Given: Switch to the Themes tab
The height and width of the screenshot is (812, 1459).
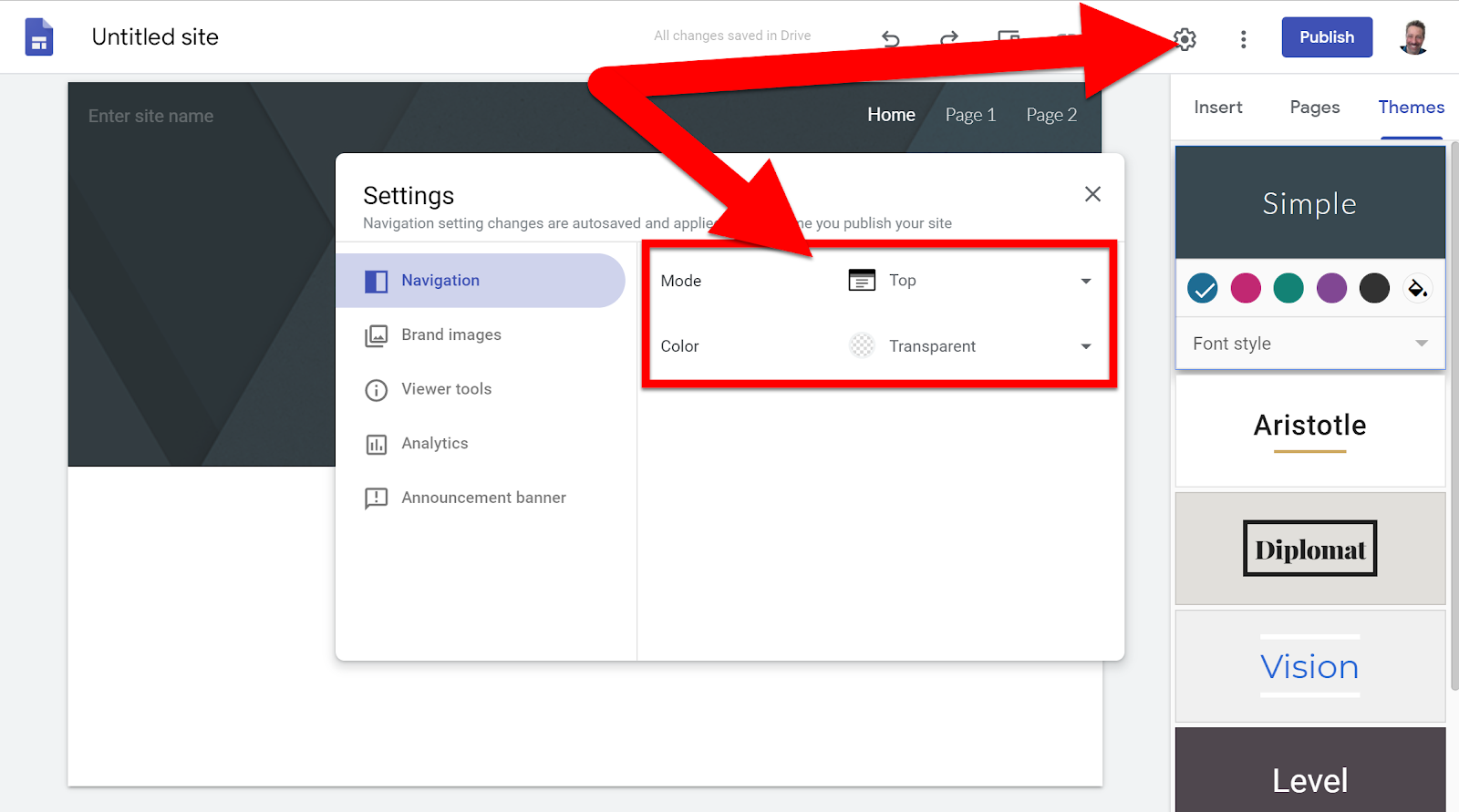Looking at the screenshot, I should click(x=1412, y=108).
